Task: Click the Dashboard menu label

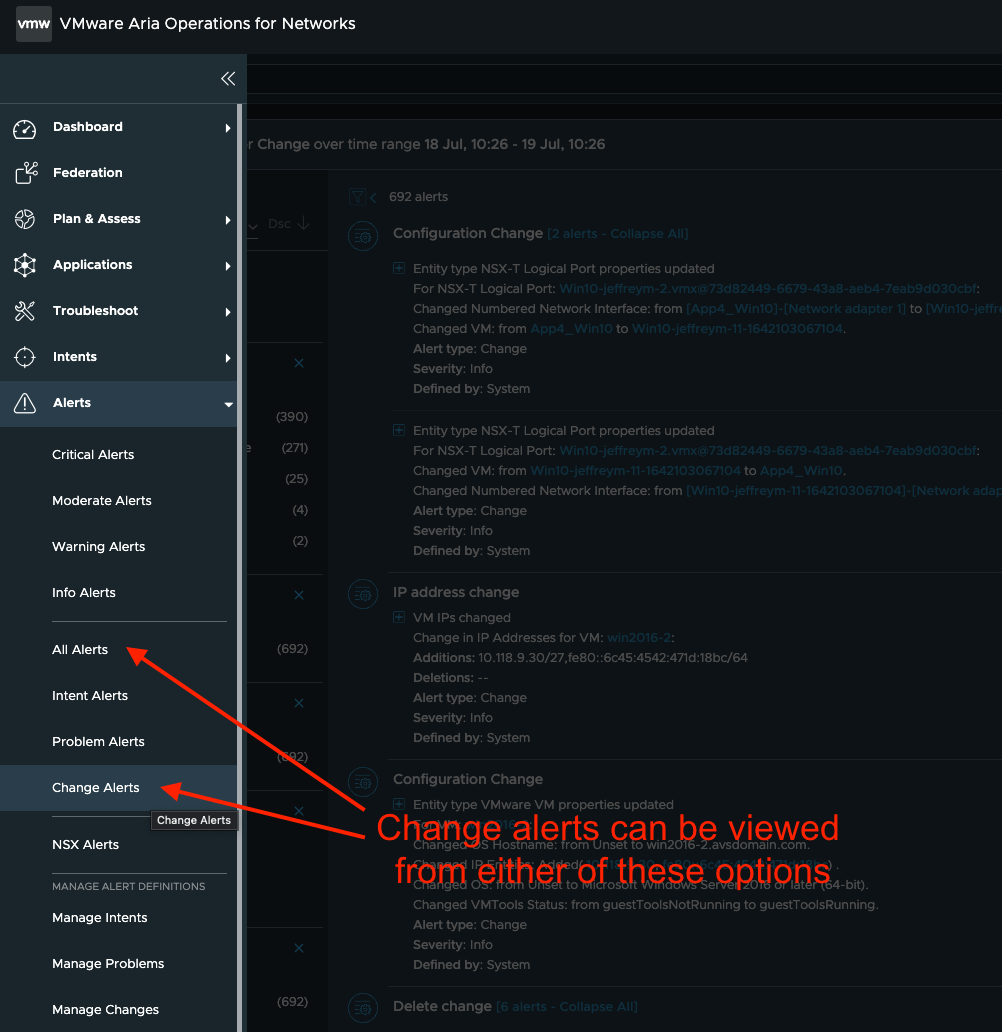Action: click(88, 127)
